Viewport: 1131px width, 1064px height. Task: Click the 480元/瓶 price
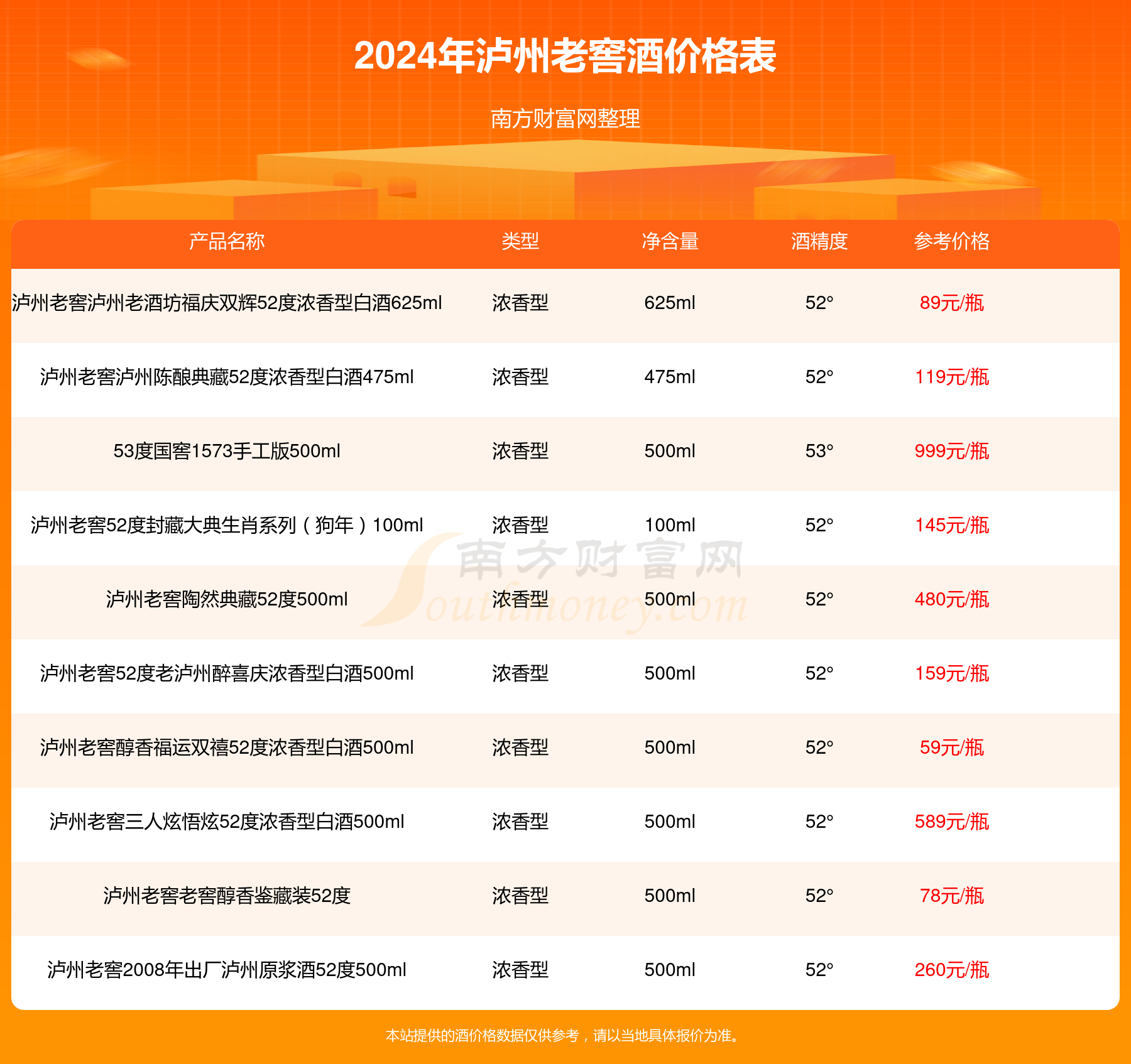click(x=952, y=599)
